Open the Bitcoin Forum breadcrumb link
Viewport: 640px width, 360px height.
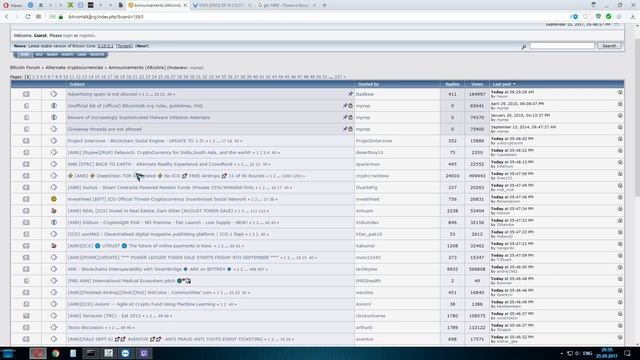click(x=25, y=67)
